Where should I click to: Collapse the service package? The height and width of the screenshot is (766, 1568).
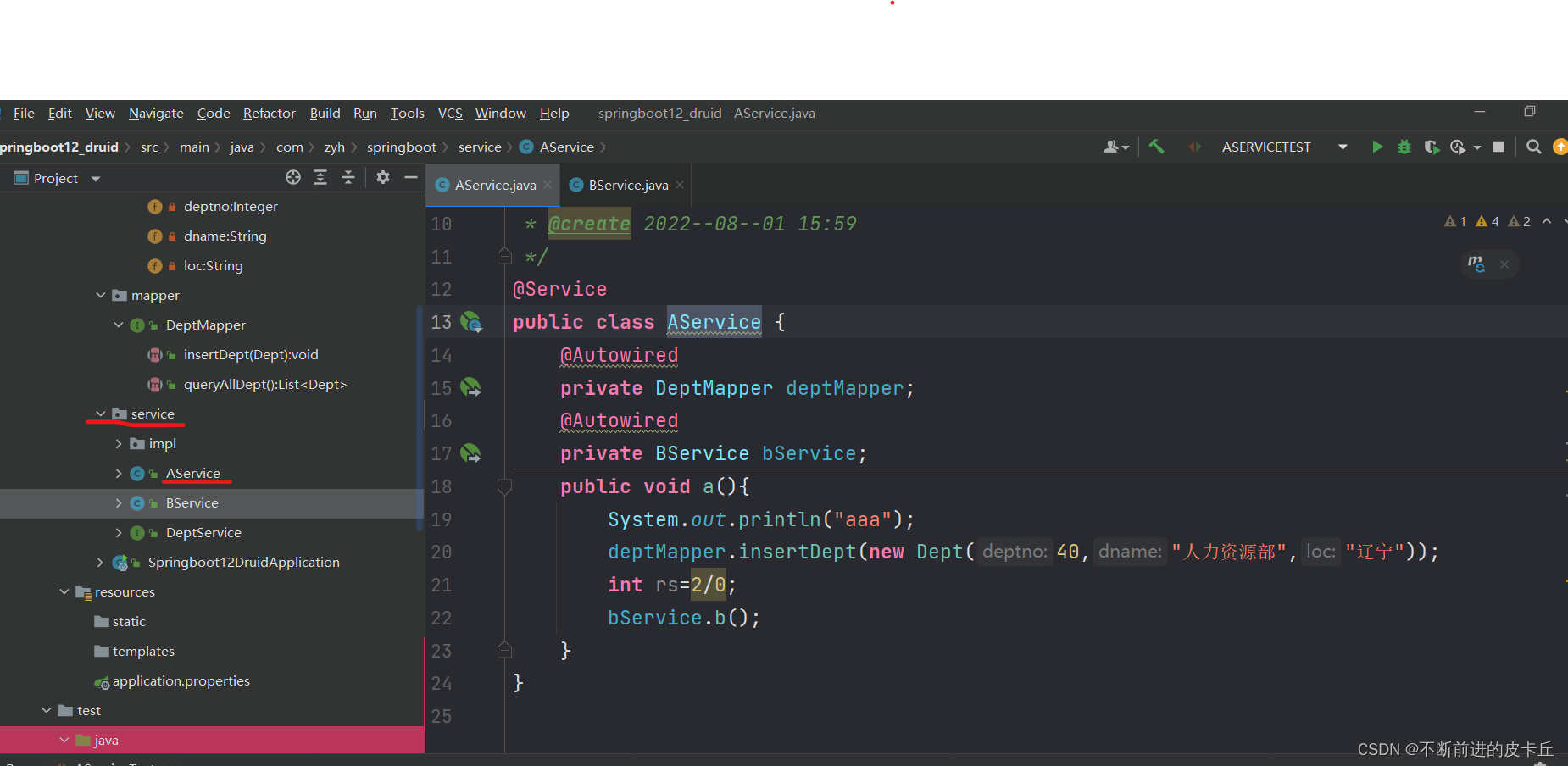tap(101, 414)
